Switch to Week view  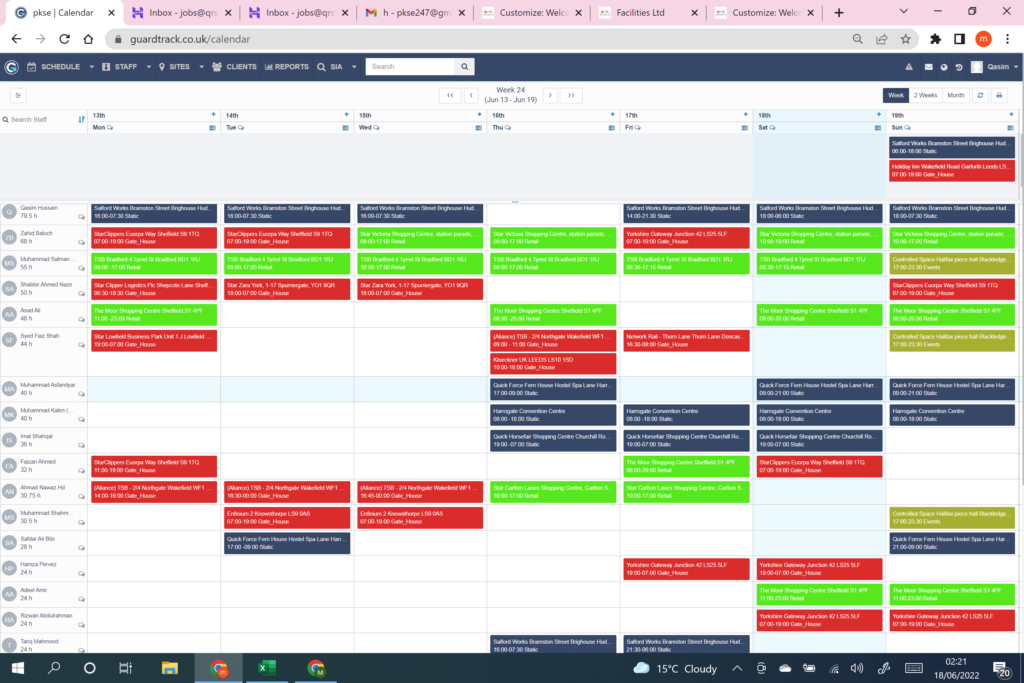coord(895,95)
